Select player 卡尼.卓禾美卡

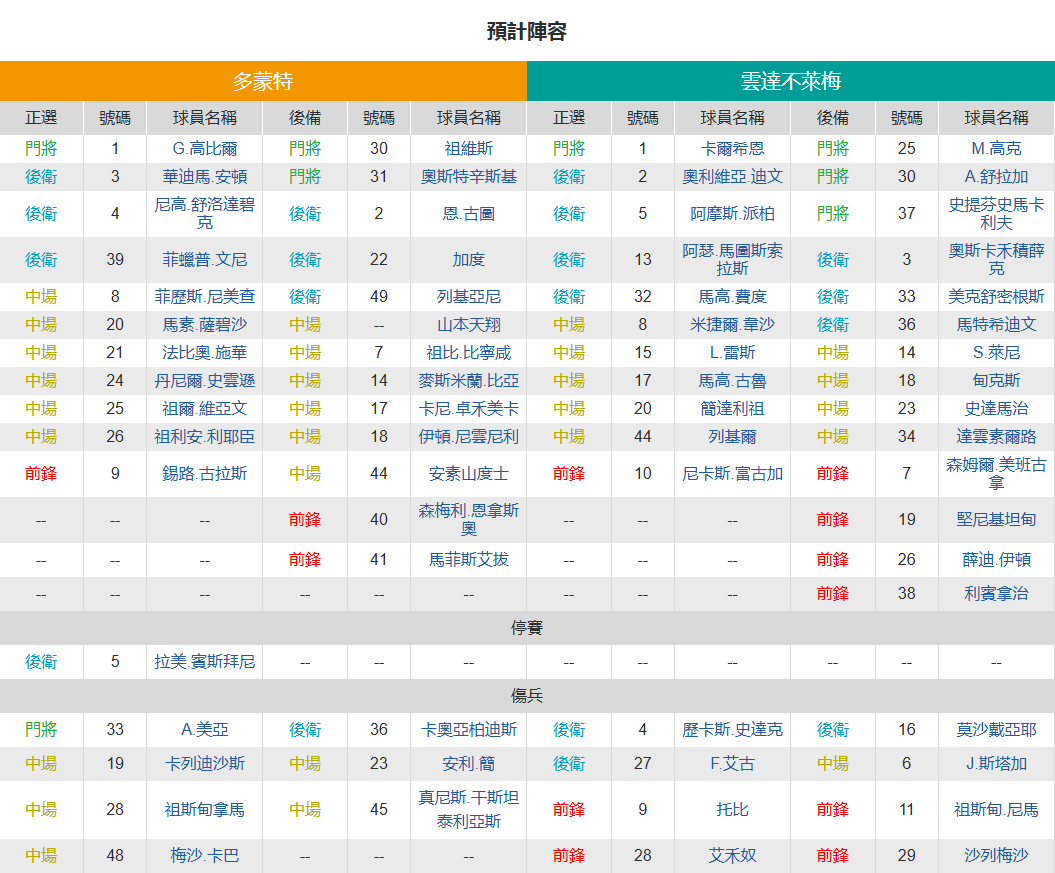[468, 408]
